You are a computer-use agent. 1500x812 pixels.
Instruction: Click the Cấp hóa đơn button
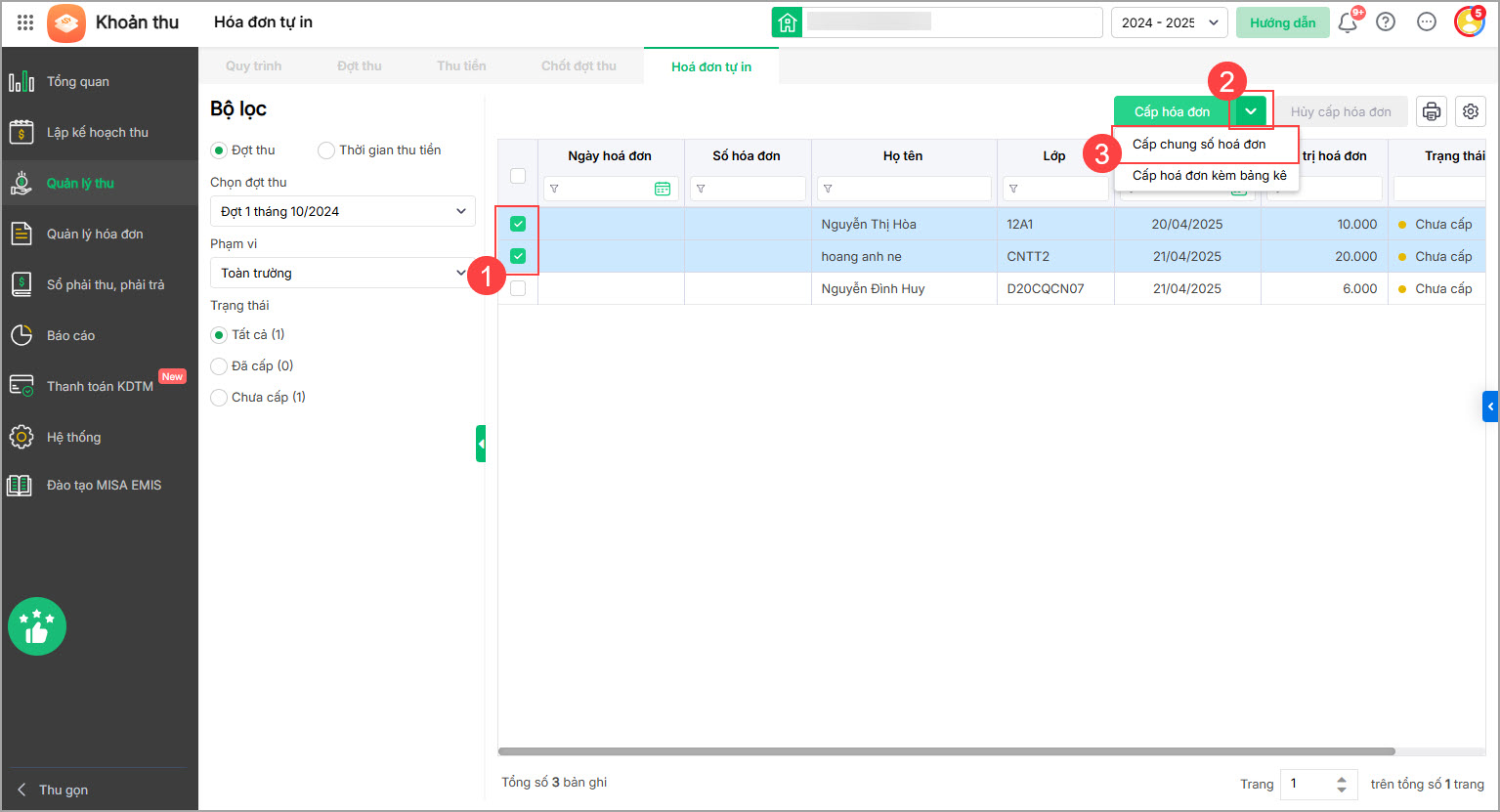(x=1173, y=111)
